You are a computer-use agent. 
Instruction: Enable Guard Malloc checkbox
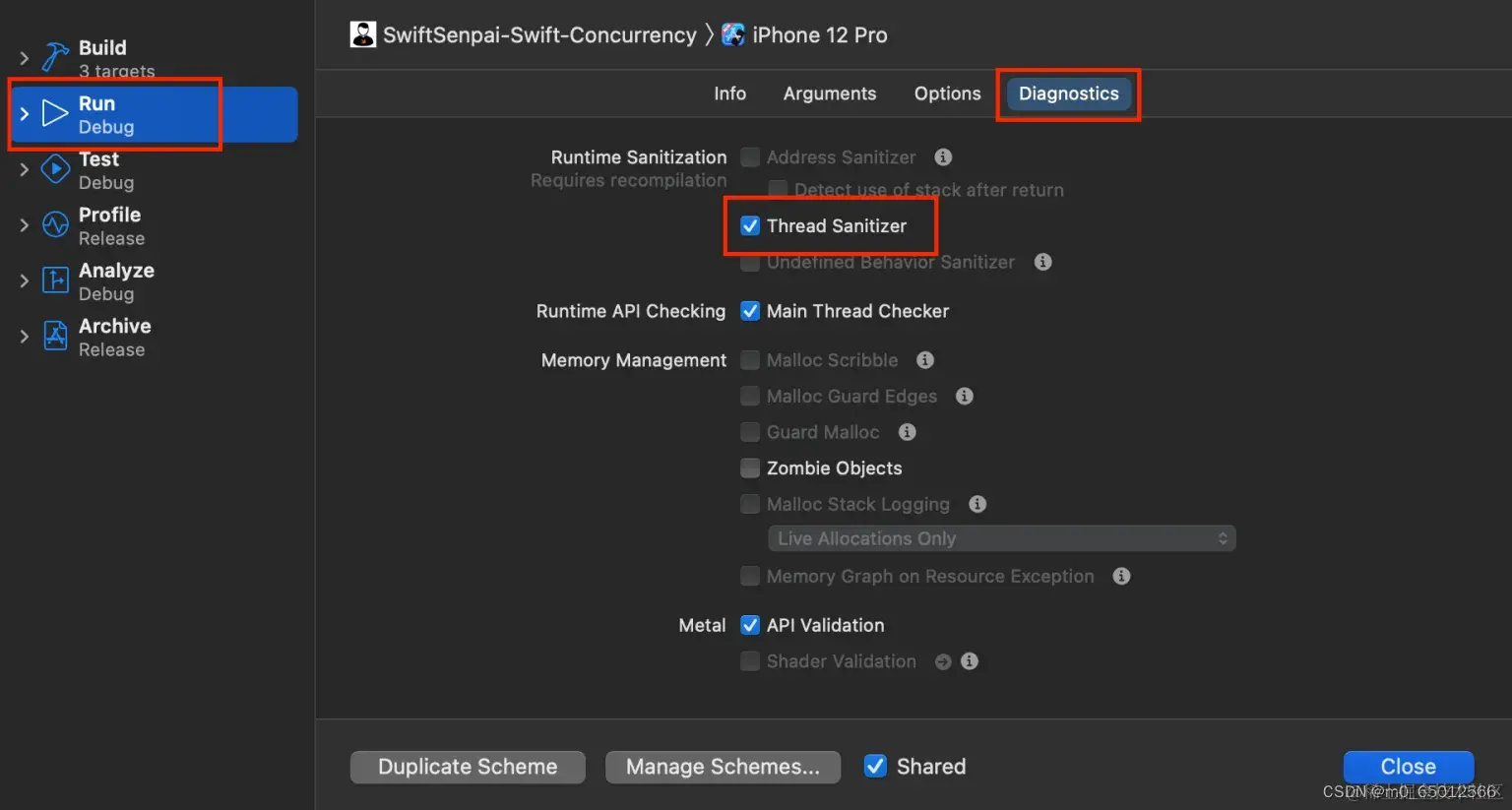click(750, 432)
